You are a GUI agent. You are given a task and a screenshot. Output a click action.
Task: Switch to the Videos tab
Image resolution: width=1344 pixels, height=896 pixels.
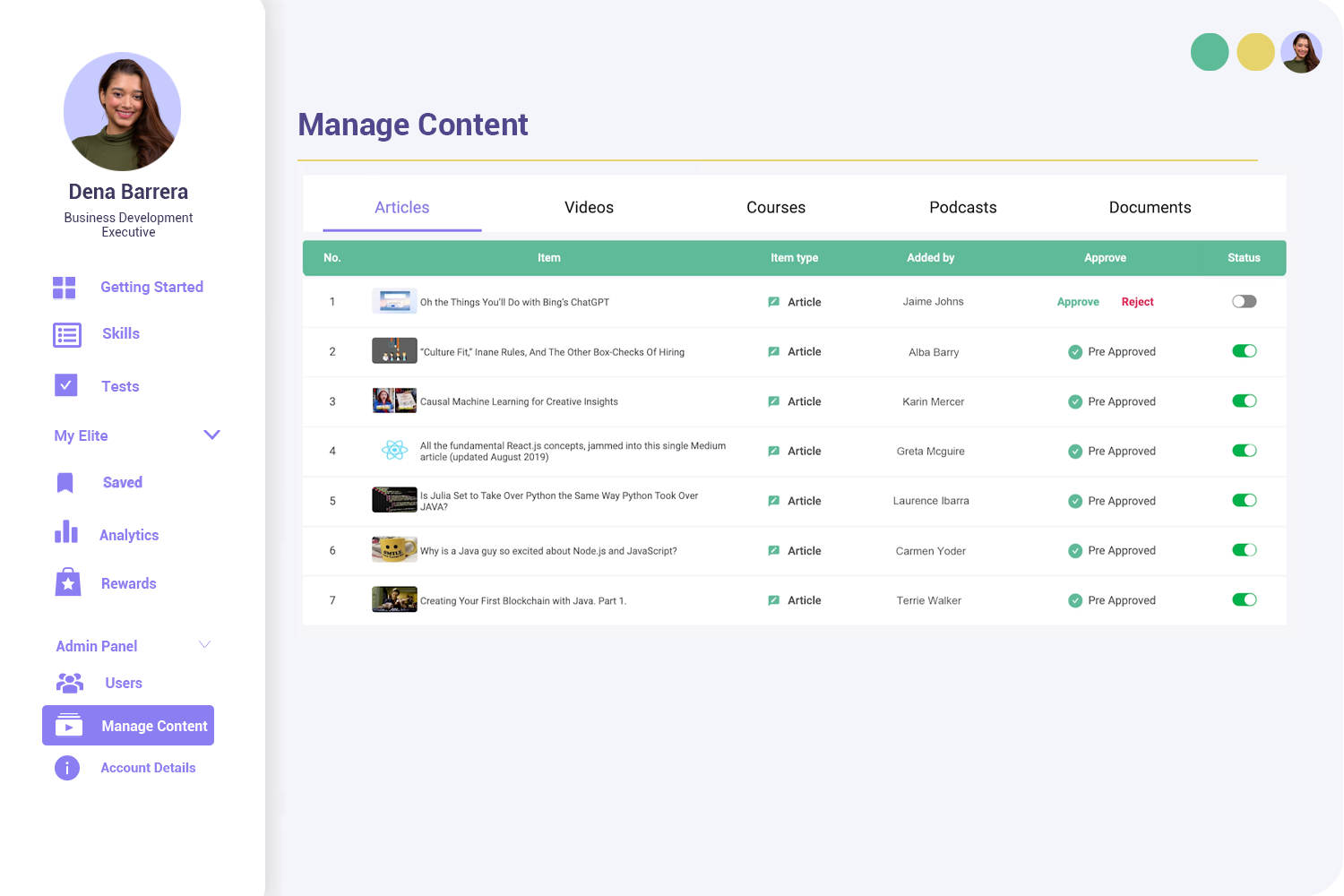point(589,208)
